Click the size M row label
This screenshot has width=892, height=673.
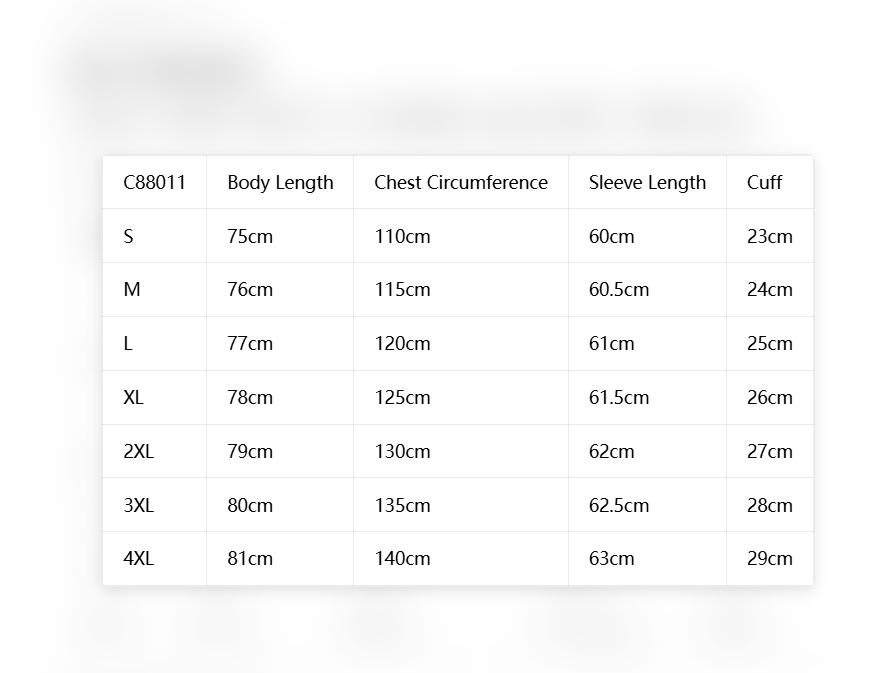tap(155, 289)
